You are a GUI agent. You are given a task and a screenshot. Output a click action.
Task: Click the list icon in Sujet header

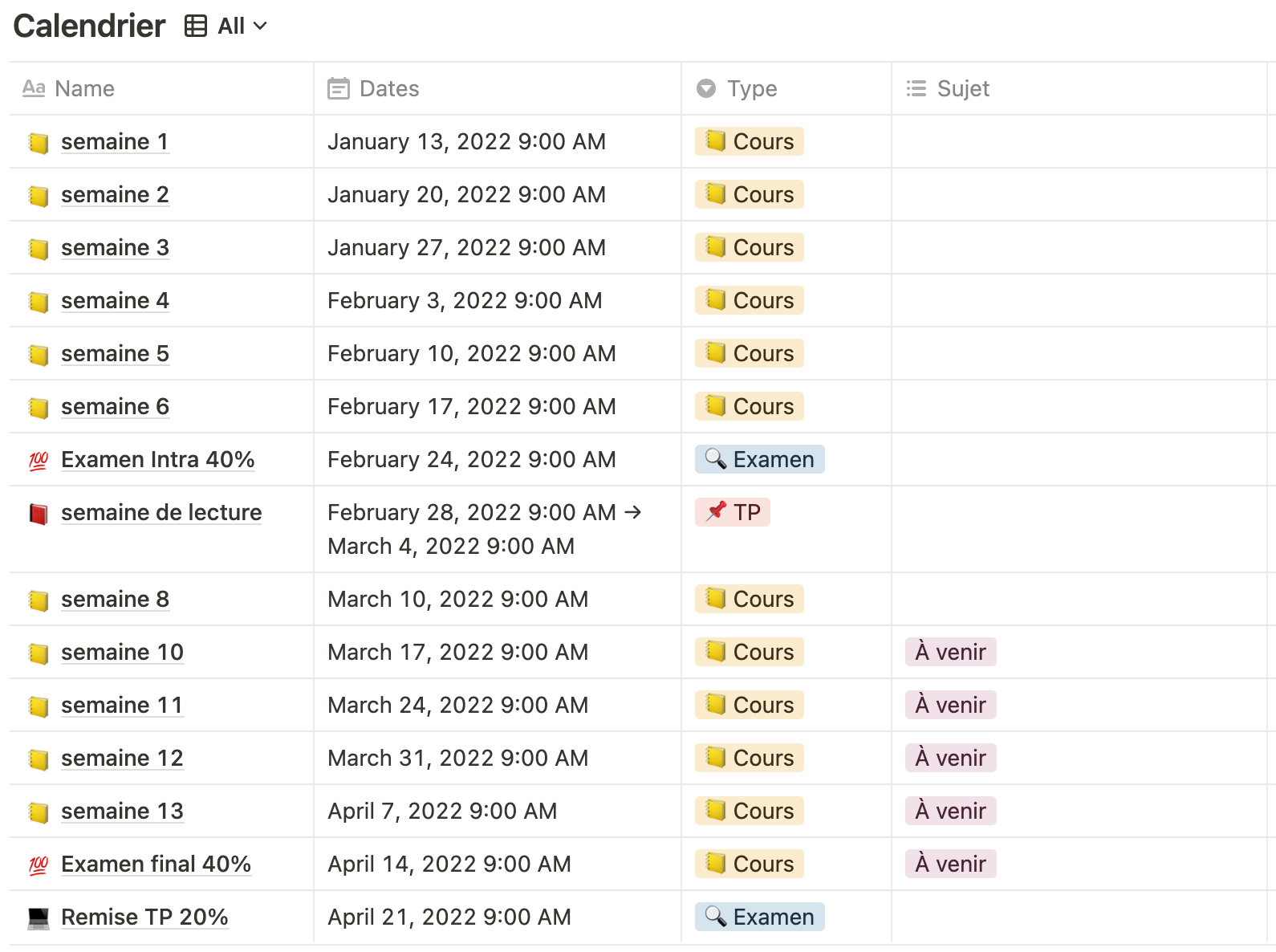click(916, 88)
